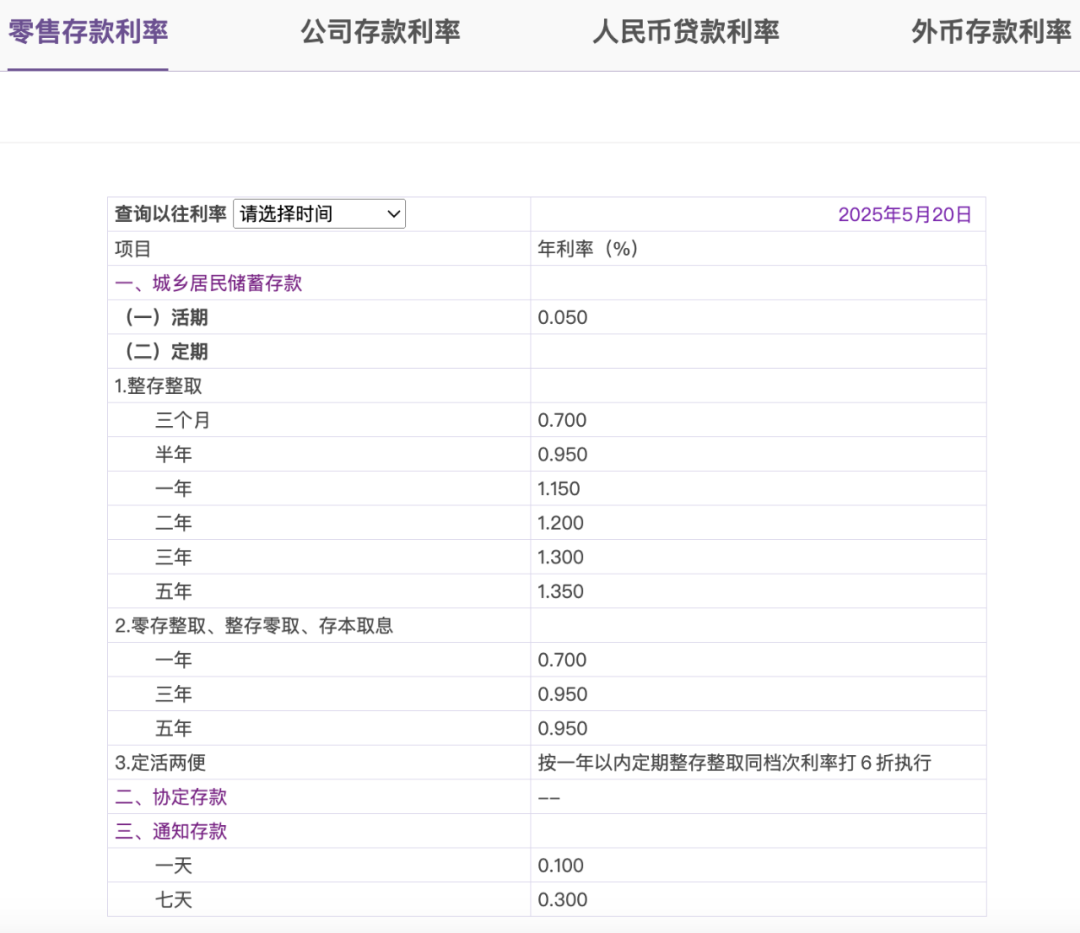Click 三个月 row label
Image resolution: width=1080 pixels, height=933 pixels.
click(183, 420)
